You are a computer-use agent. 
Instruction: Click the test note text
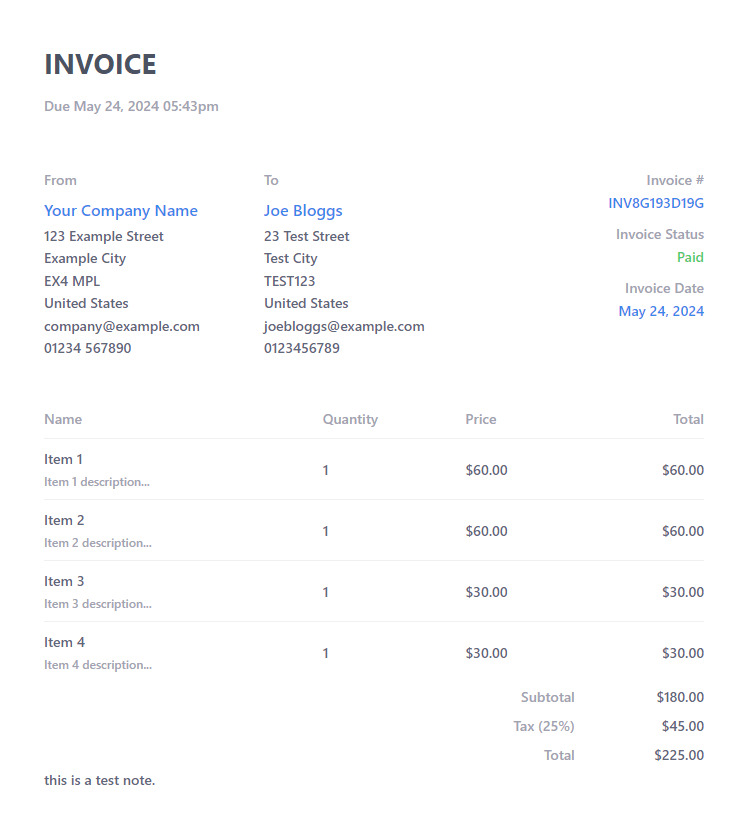click(x=100, y=780)
